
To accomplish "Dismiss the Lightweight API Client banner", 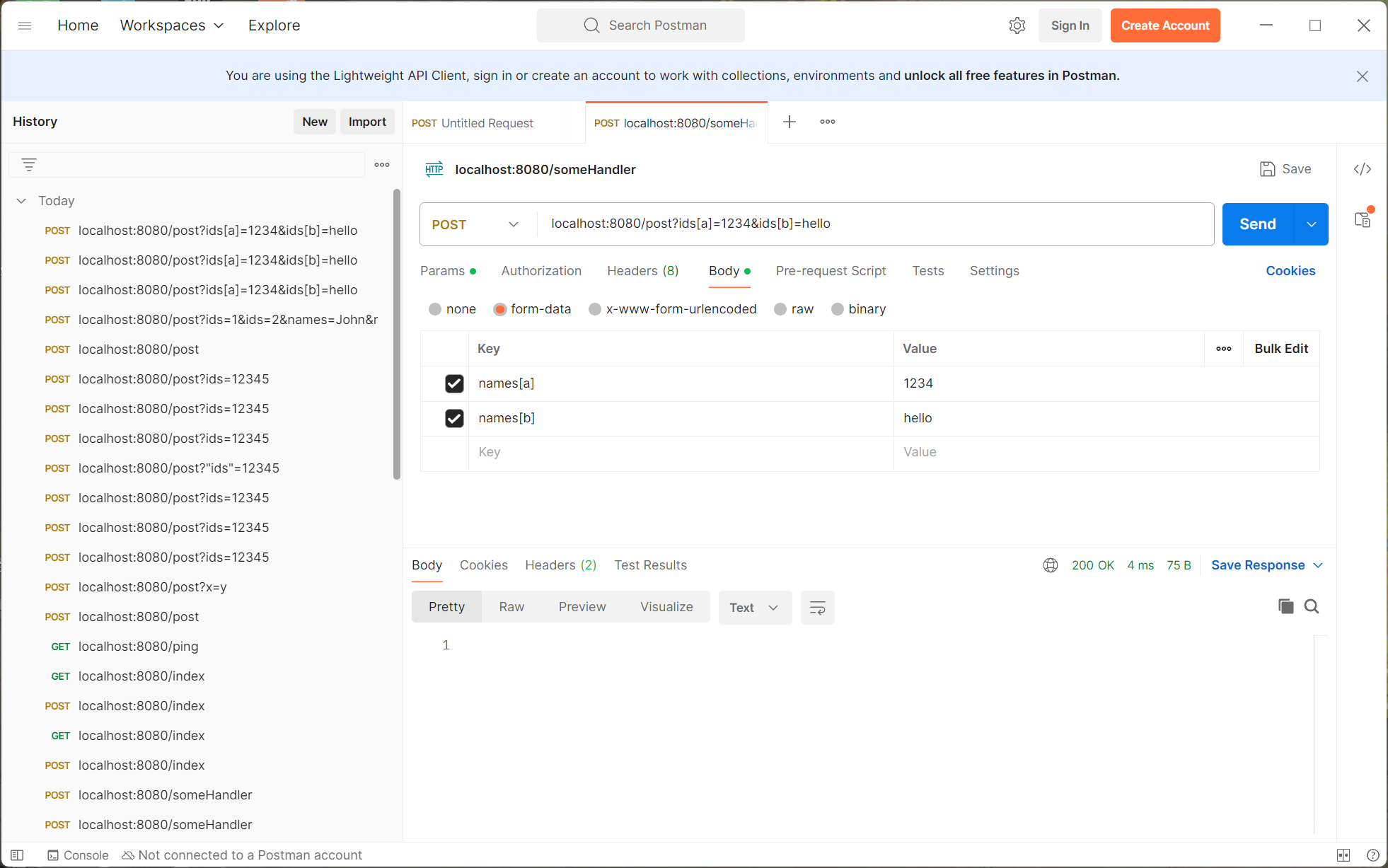I will [1362, 76].
